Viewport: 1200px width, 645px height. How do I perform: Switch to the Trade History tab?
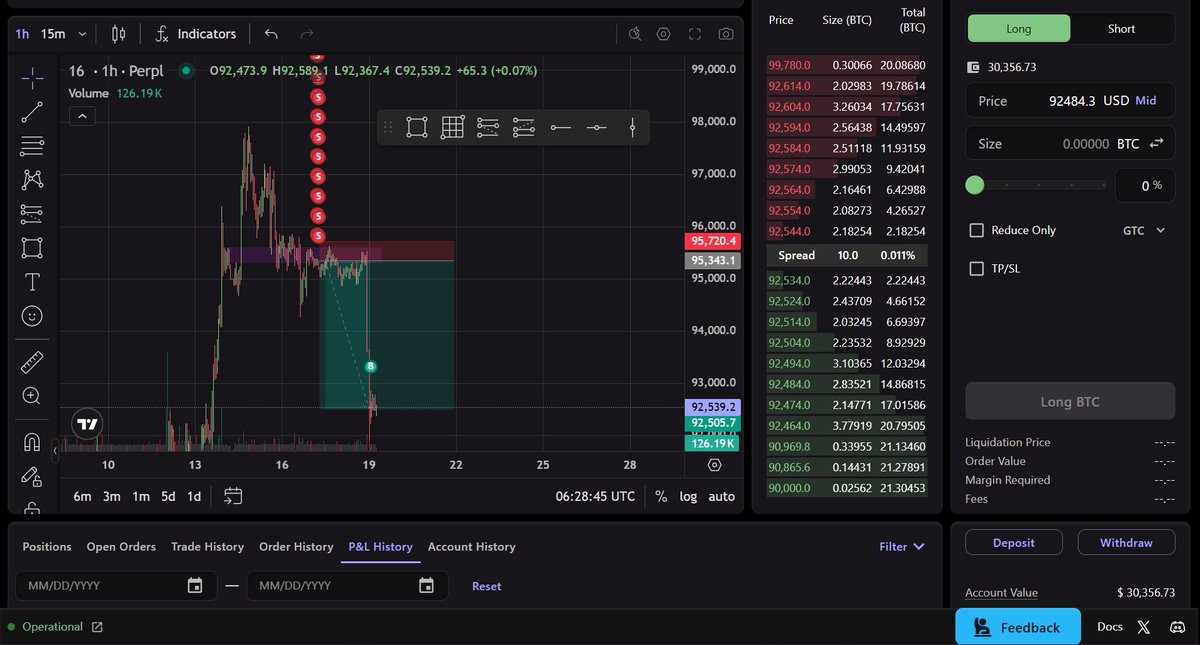[x=207, y=547]
